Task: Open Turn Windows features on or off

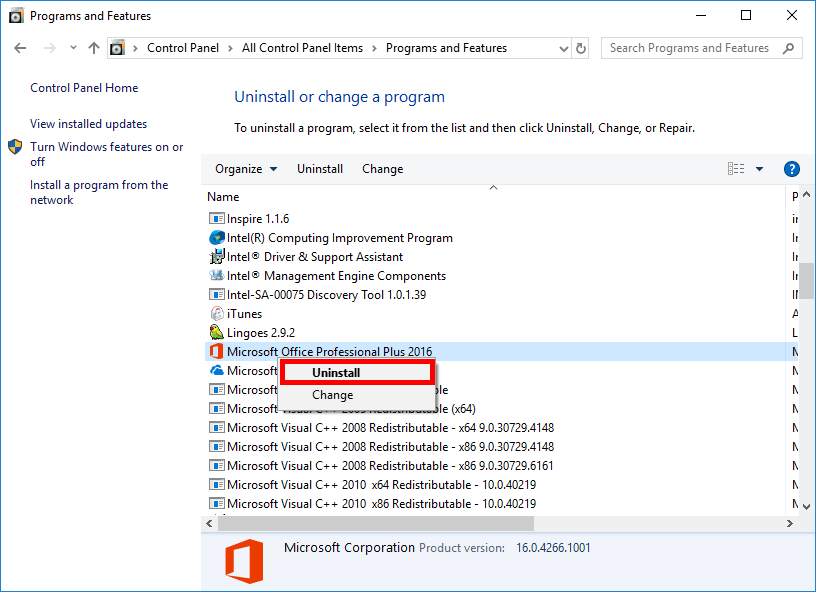Action: [x=107, y=154]
